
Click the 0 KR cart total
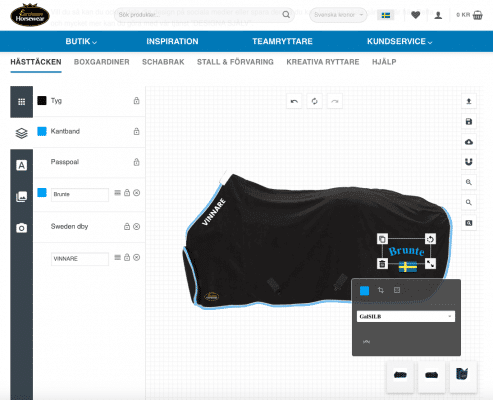[463, 15]
